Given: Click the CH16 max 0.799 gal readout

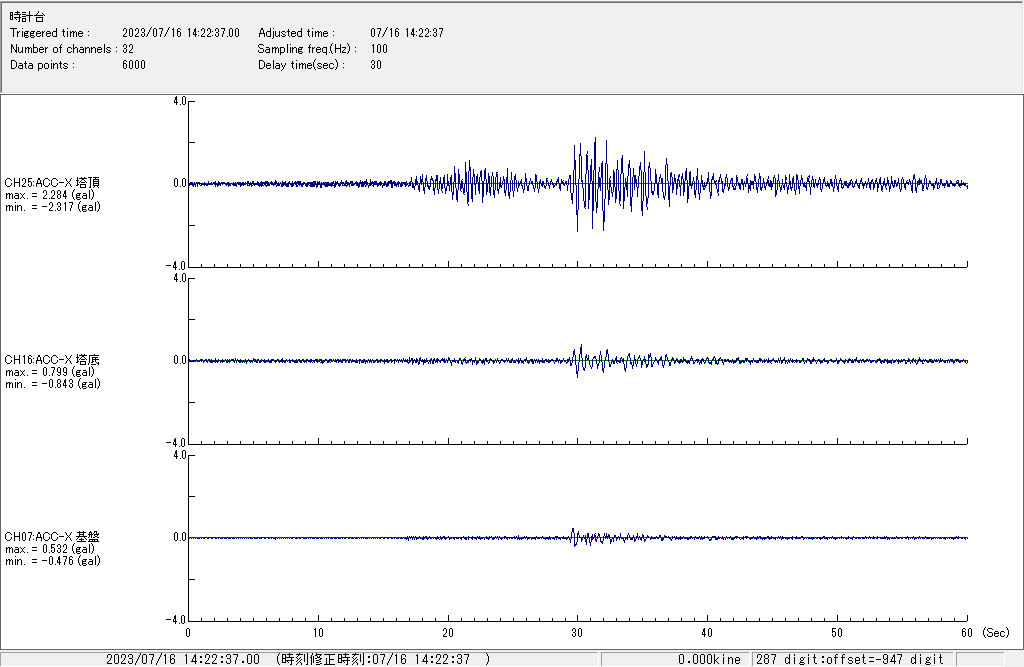Looking at the screenshot, I should tap(50, 372).
